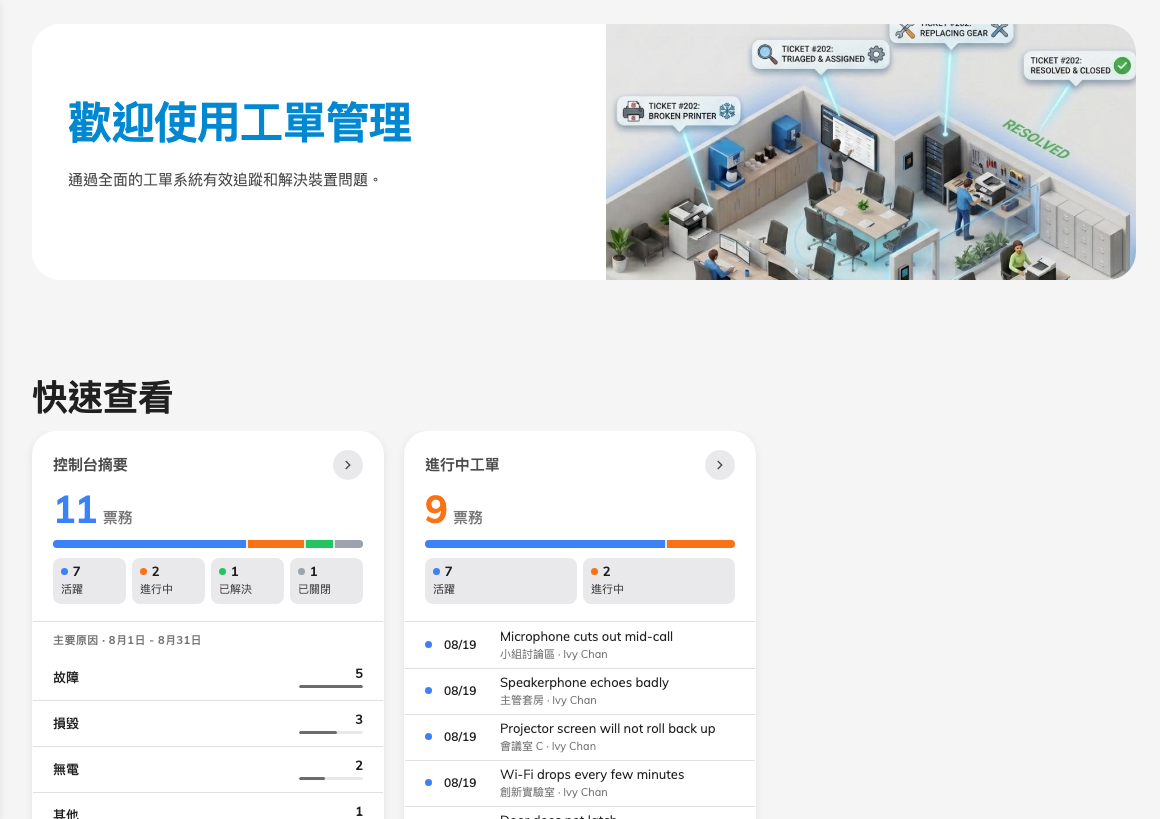Image resolution: width=1160 pixels, height=819 pixels.
Task: Select the 1 已解決 status chip
Action: [x=247, y=581]
